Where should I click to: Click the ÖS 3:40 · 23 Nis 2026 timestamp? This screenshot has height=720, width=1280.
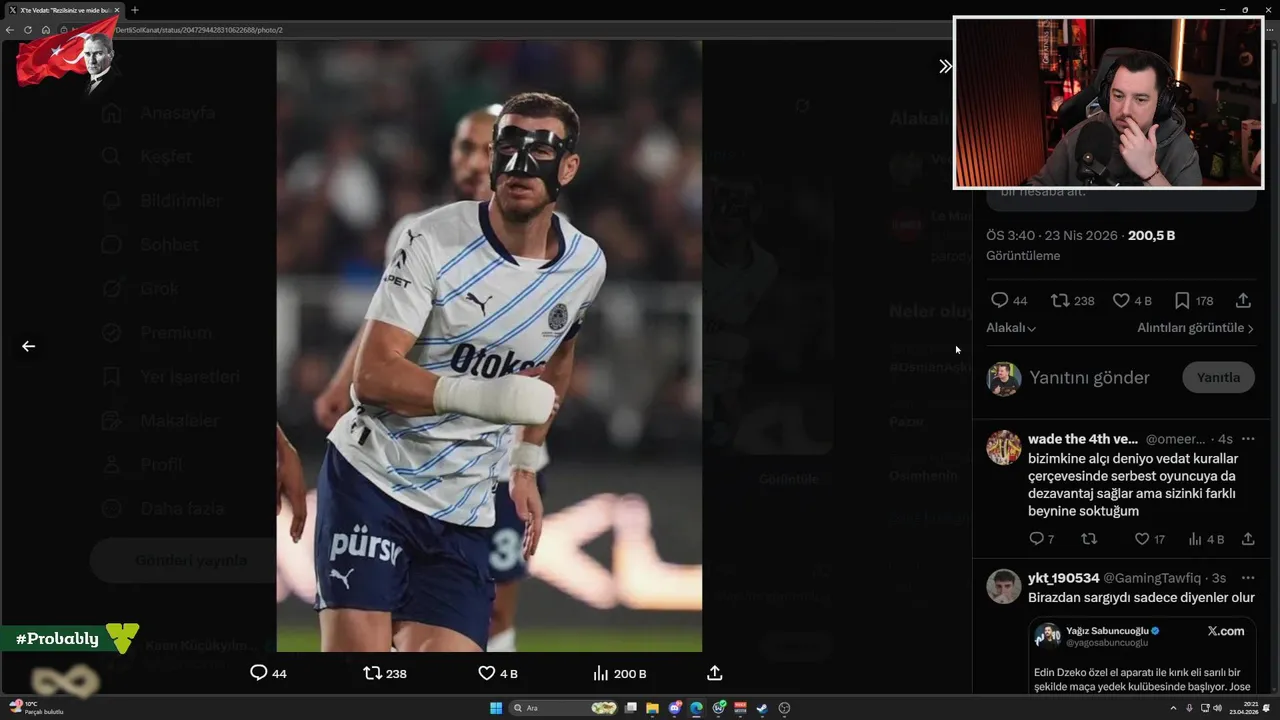pos(1052,236)
